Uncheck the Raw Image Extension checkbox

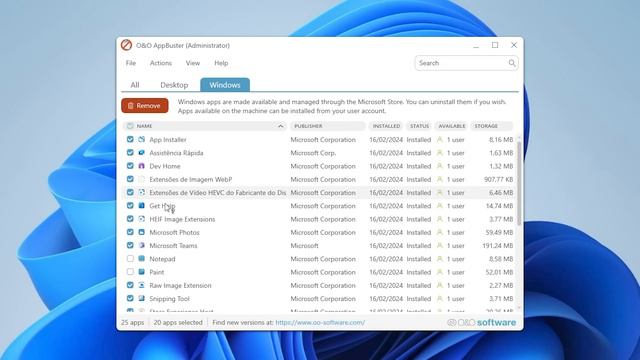(130, 285)
